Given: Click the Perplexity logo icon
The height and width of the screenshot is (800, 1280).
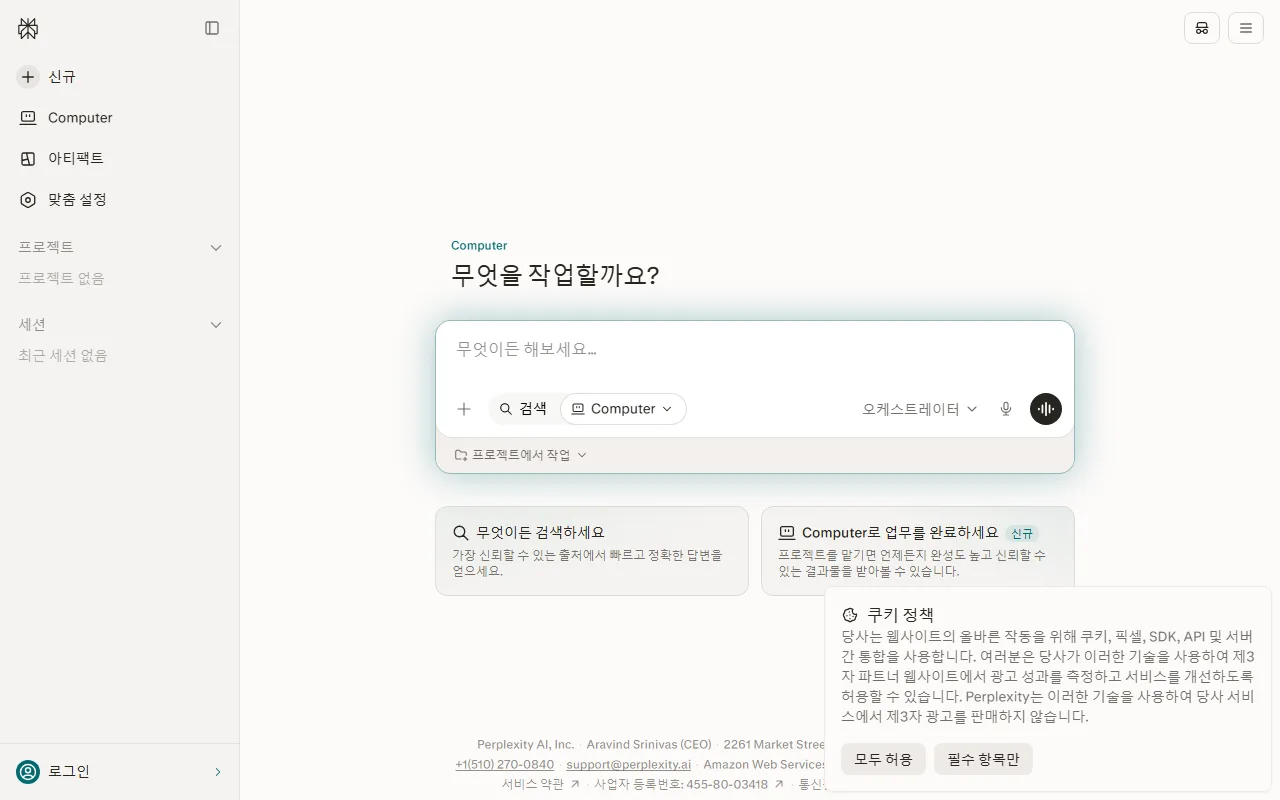Looking at the screenshot, I should tap(28, 28).
